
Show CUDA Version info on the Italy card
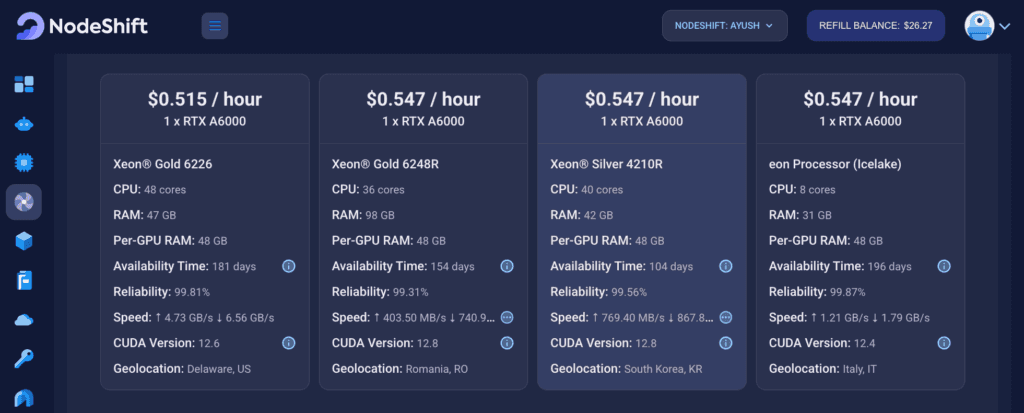(x=944, y=343)
